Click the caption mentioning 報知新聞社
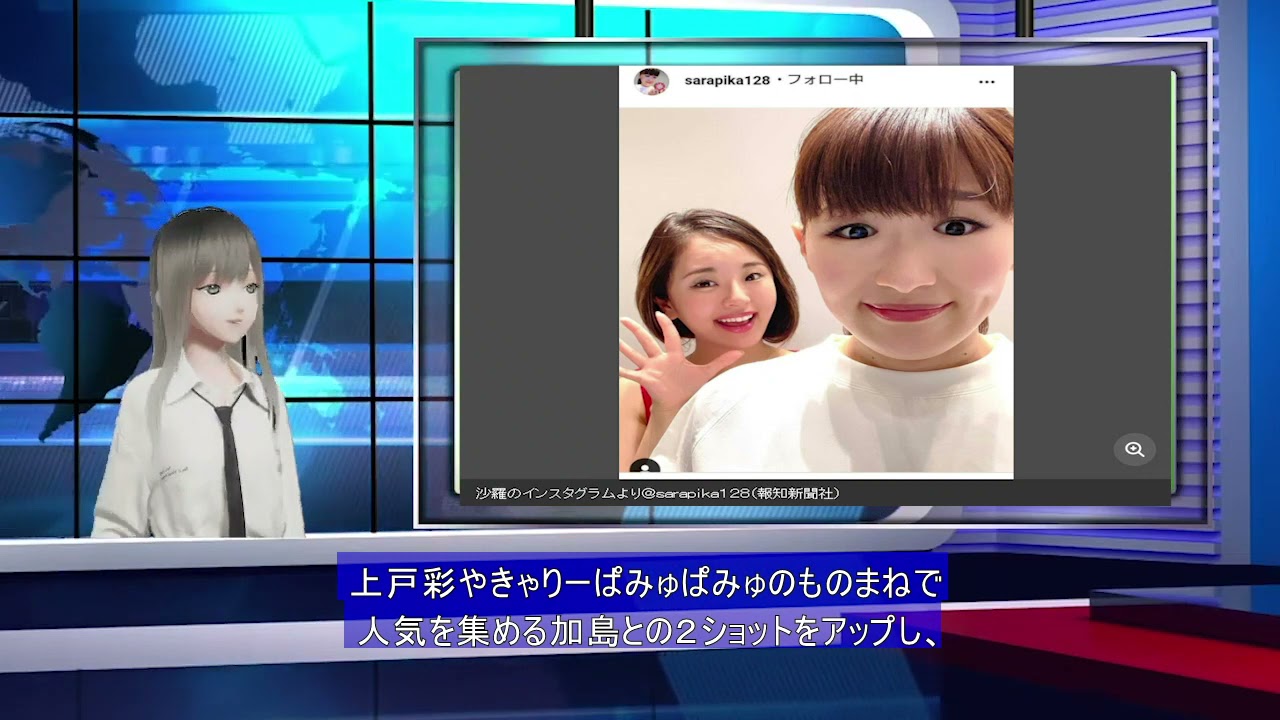 tap(657, 493)
